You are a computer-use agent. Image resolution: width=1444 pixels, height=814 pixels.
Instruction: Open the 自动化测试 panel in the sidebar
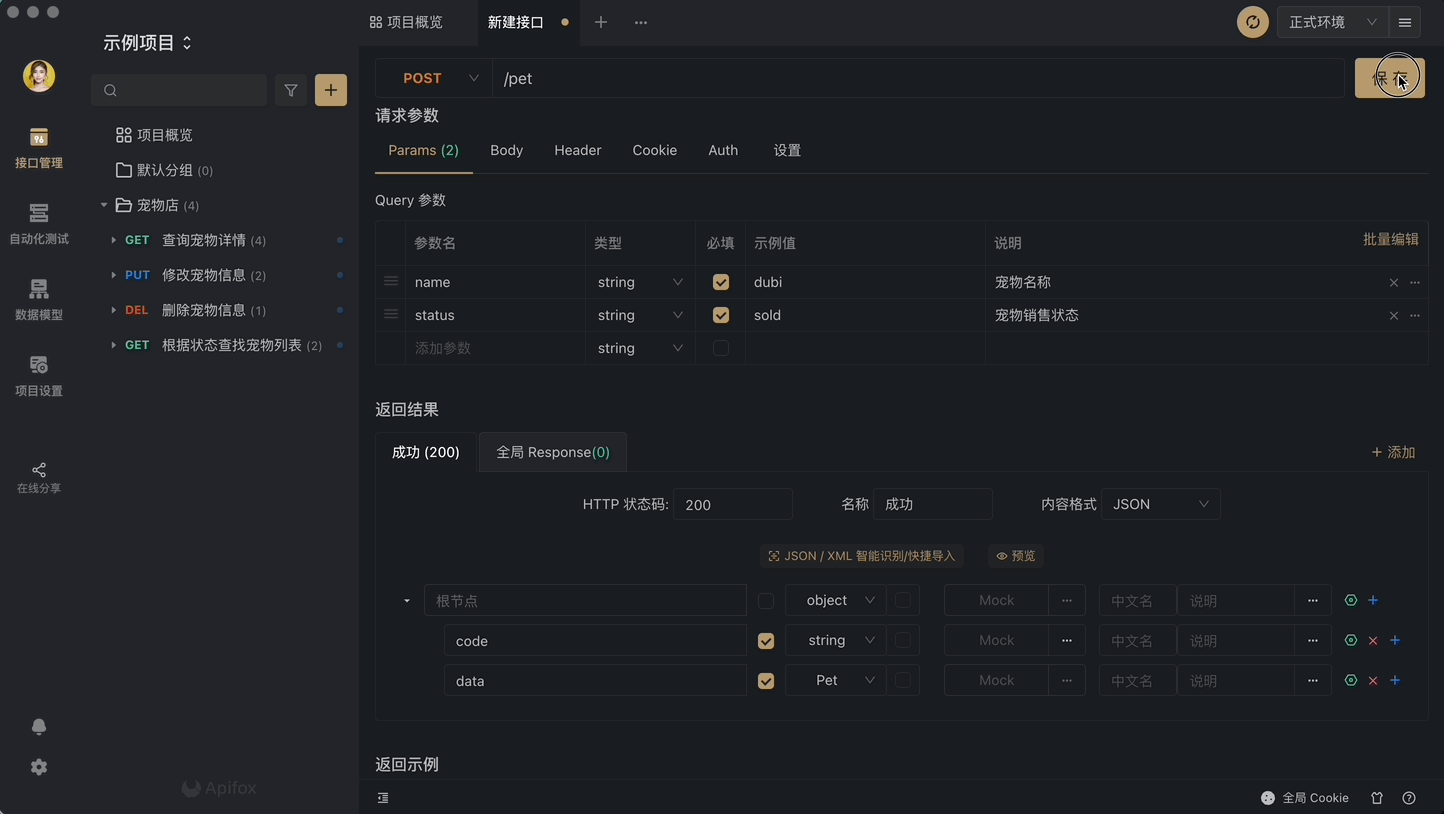pos(38,222)
